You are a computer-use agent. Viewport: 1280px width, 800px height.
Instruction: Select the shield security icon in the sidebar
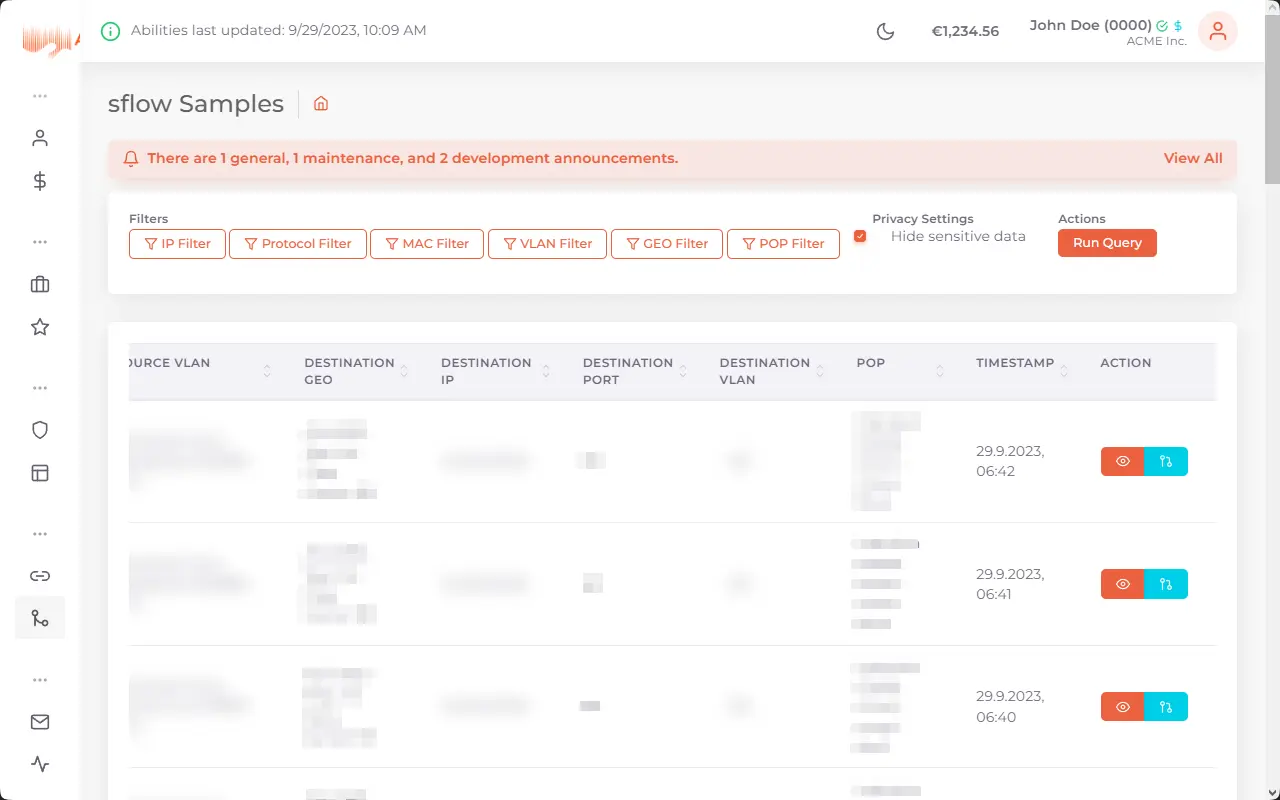(x=39, y=429)
